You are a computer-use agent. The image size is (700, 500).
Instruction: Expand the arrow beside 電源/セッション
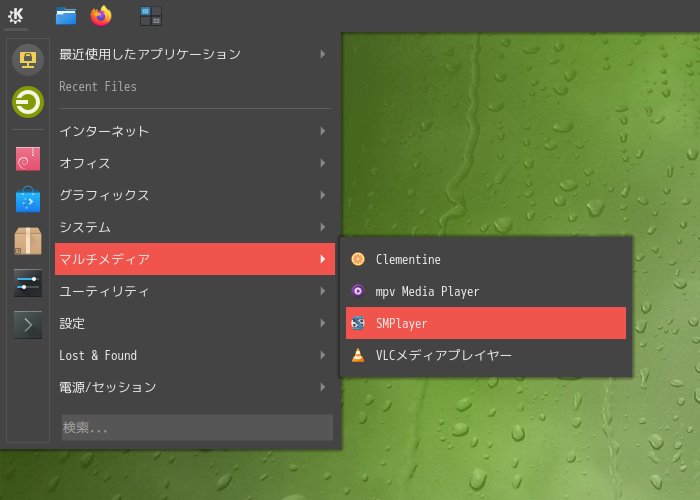[x=323, y=387]
